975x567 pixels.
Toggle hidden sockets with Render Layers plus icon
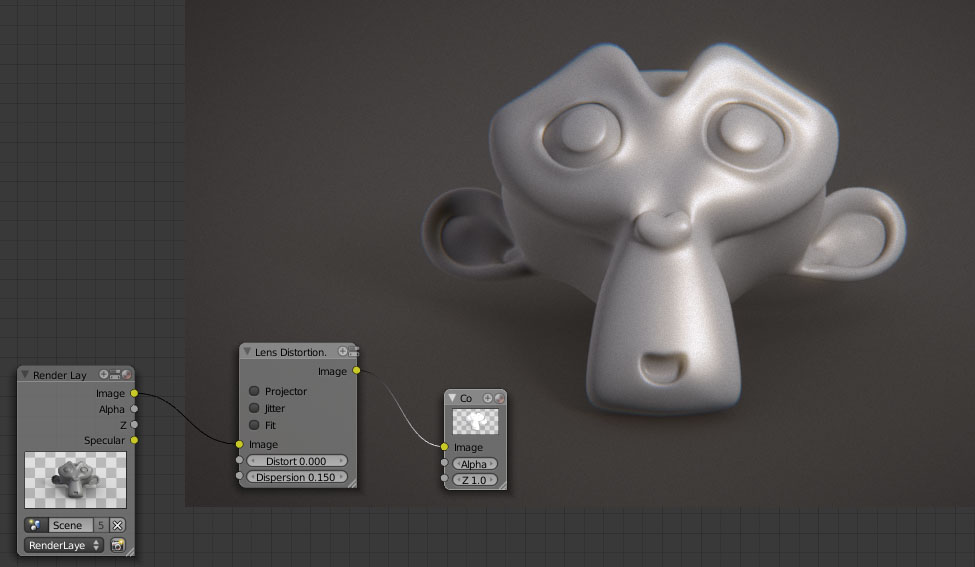[104, 374]
